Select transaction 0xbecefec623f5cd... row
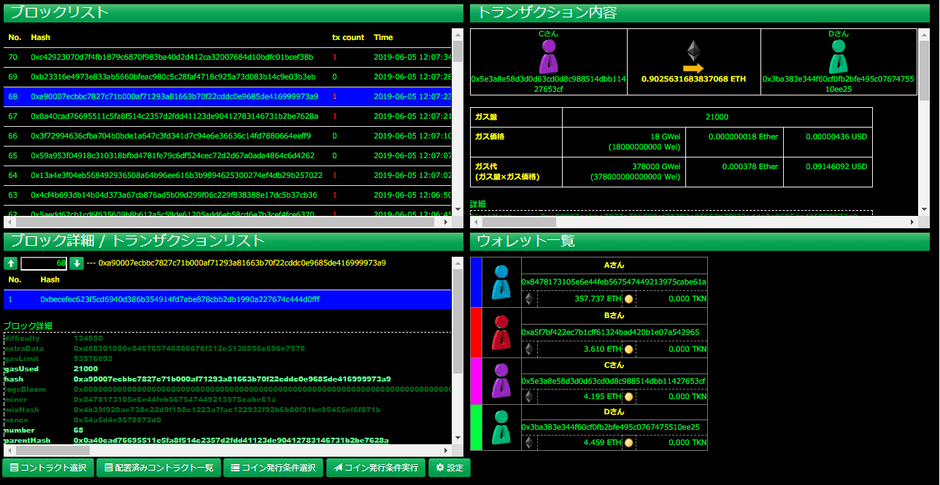This screenshot has width=940, height=485. pos(227,299)
